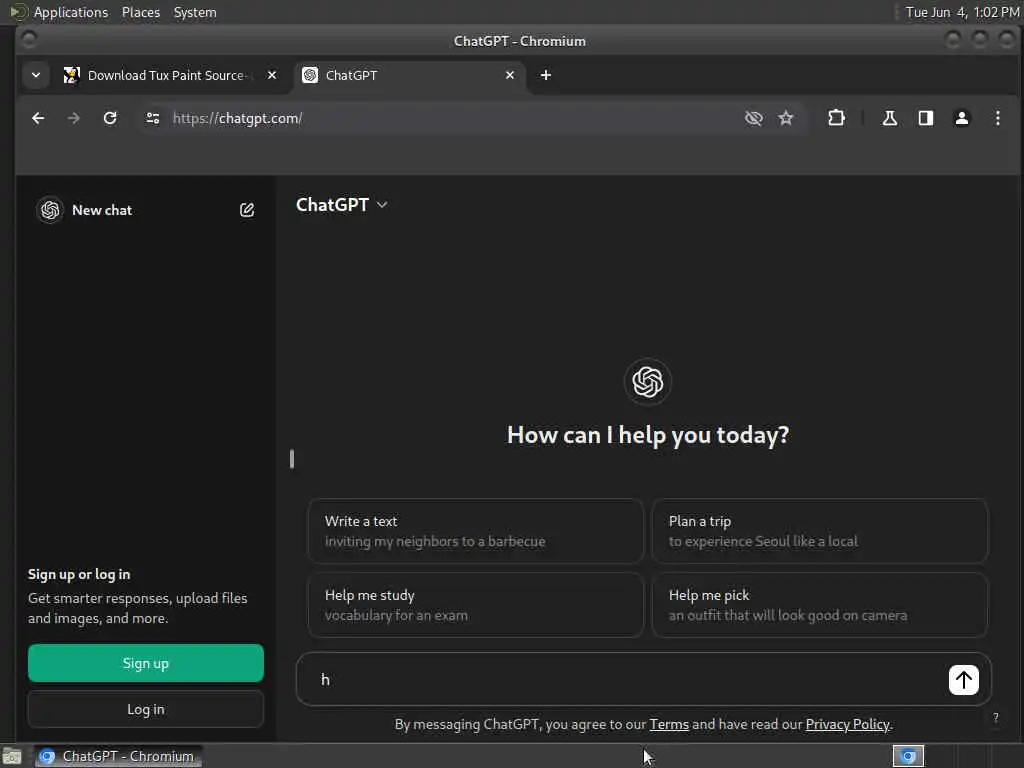
Task: Toggle the browser side panel icon
Action: pos(925,118)
